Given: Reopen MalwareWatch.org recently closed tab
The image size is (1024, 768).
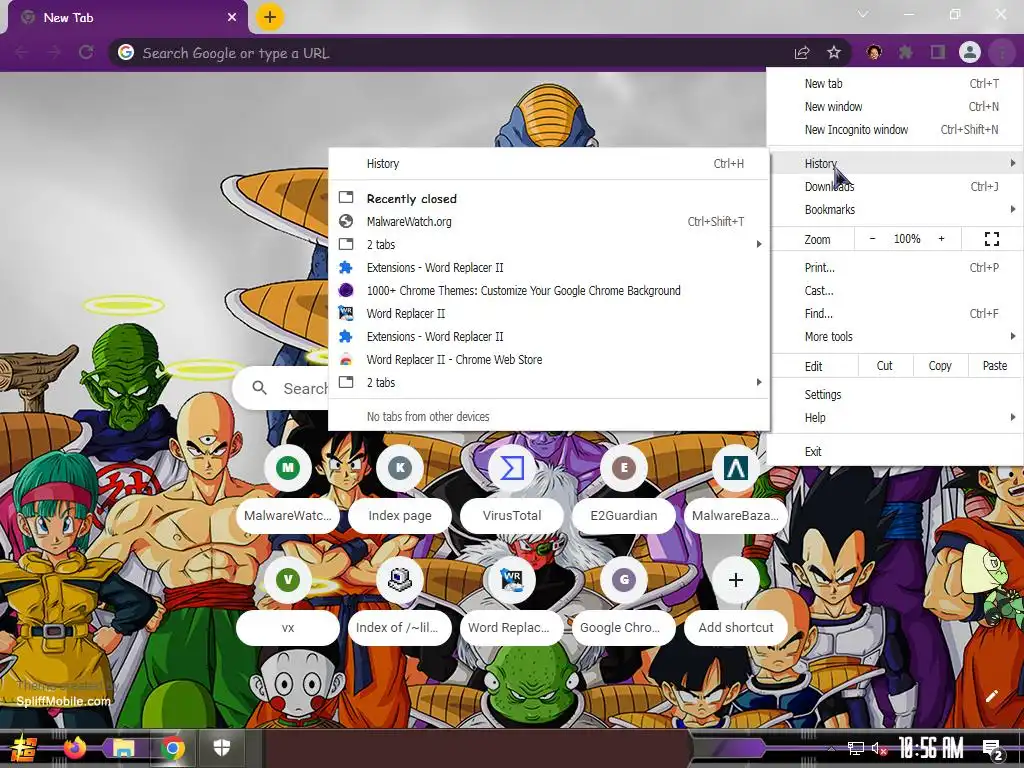Looking at the screenshot, I should click(x=549, y=221).
